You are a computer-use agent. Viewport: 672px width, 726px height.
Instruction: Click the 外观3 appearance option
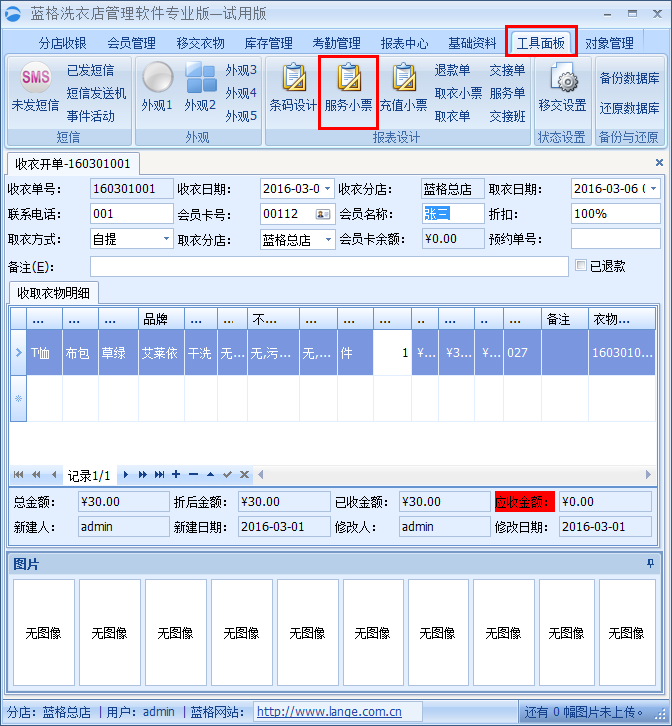[241, 70]
